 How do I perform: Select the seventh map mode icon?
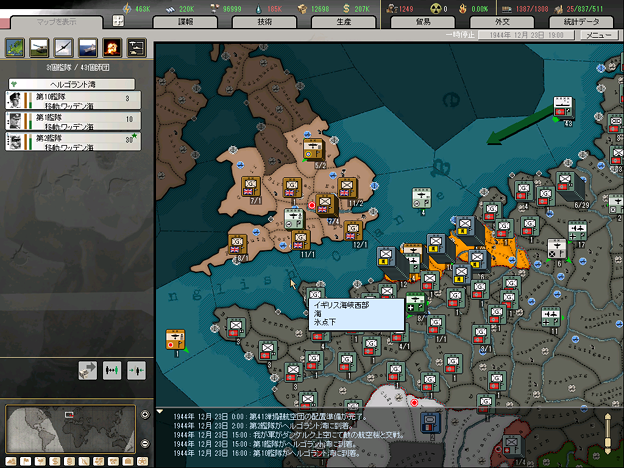pos(99,461)
